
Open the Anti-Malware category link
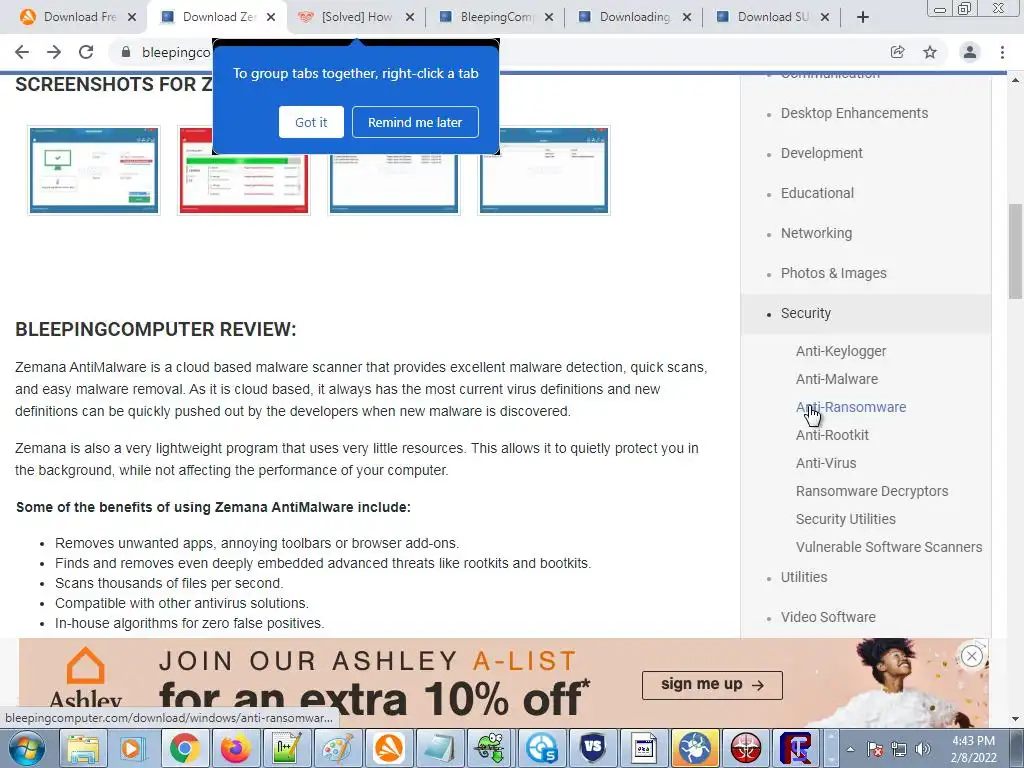(x=837, y=379)
